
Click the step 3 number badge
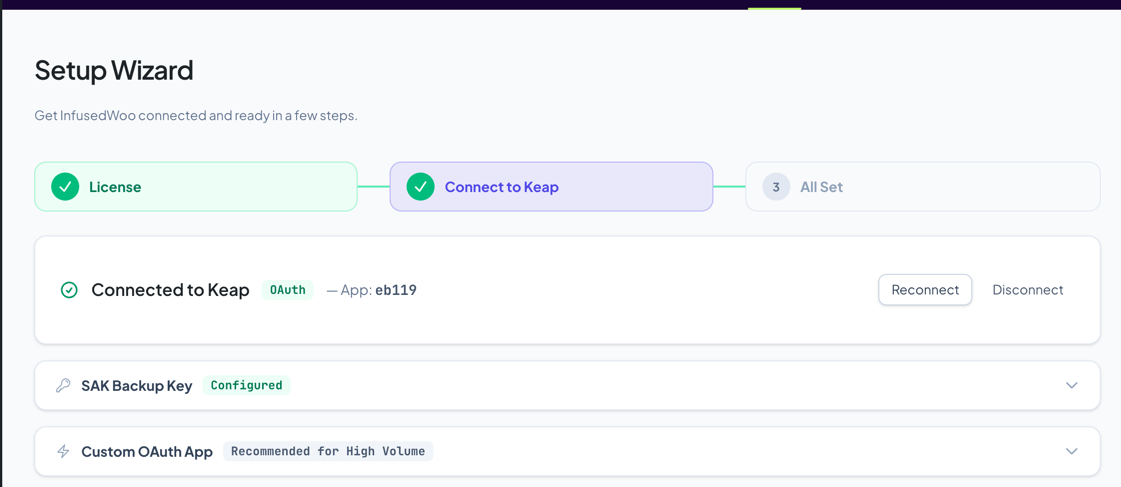pyautogui.click(x=776, y=187)
